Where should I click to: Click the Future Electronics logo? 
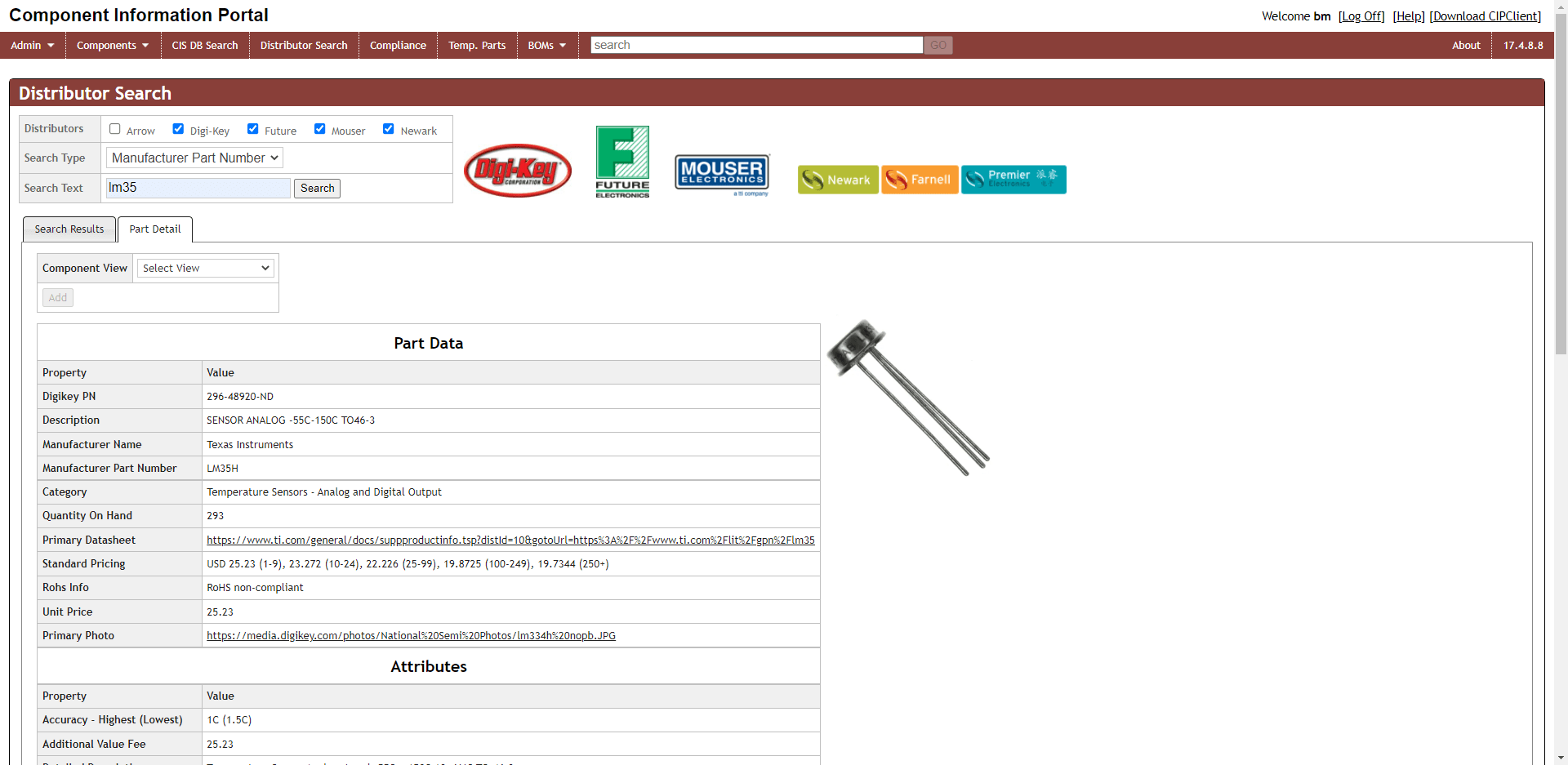(622, 162)
